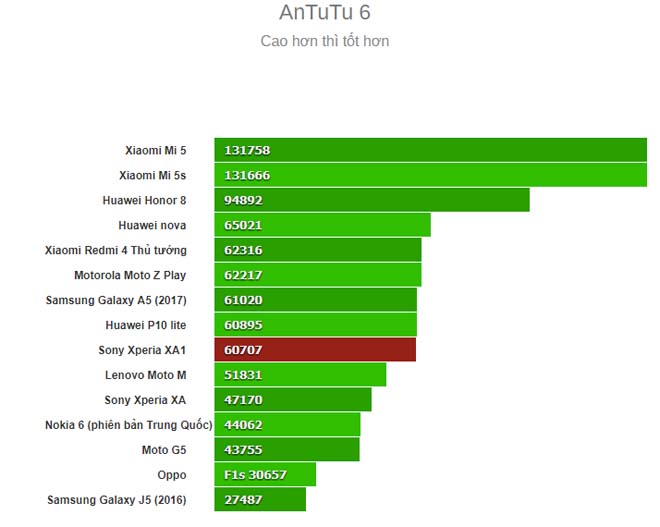Click the AnTuTu 6 chart title
660x527 pixels.
pyautogui.click(x=325, y=12)
